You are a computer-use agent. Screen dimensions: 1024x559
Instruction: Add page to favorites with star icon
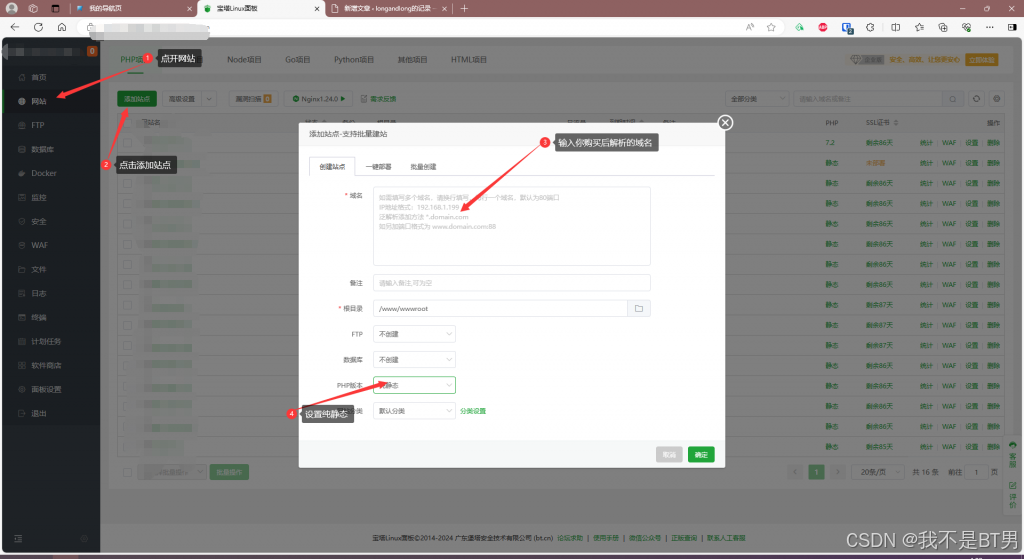point(771,27)
